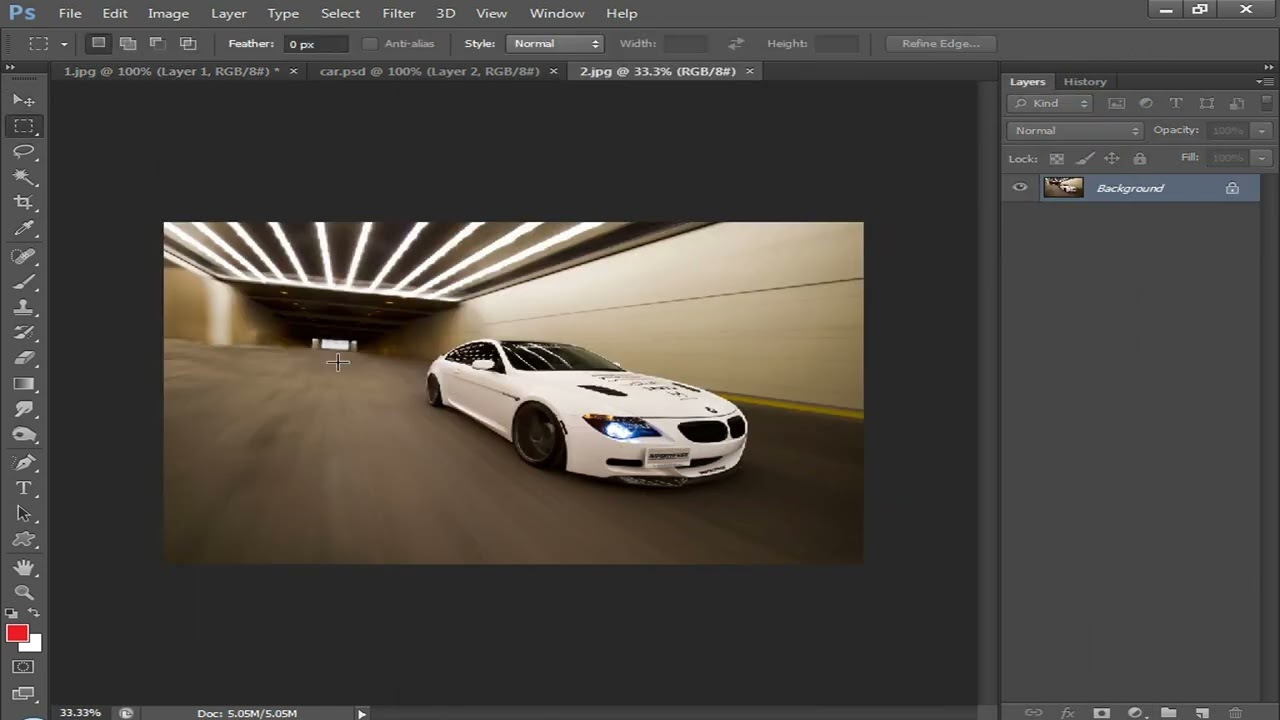Switch to the History panel tab

(1085, 82)
